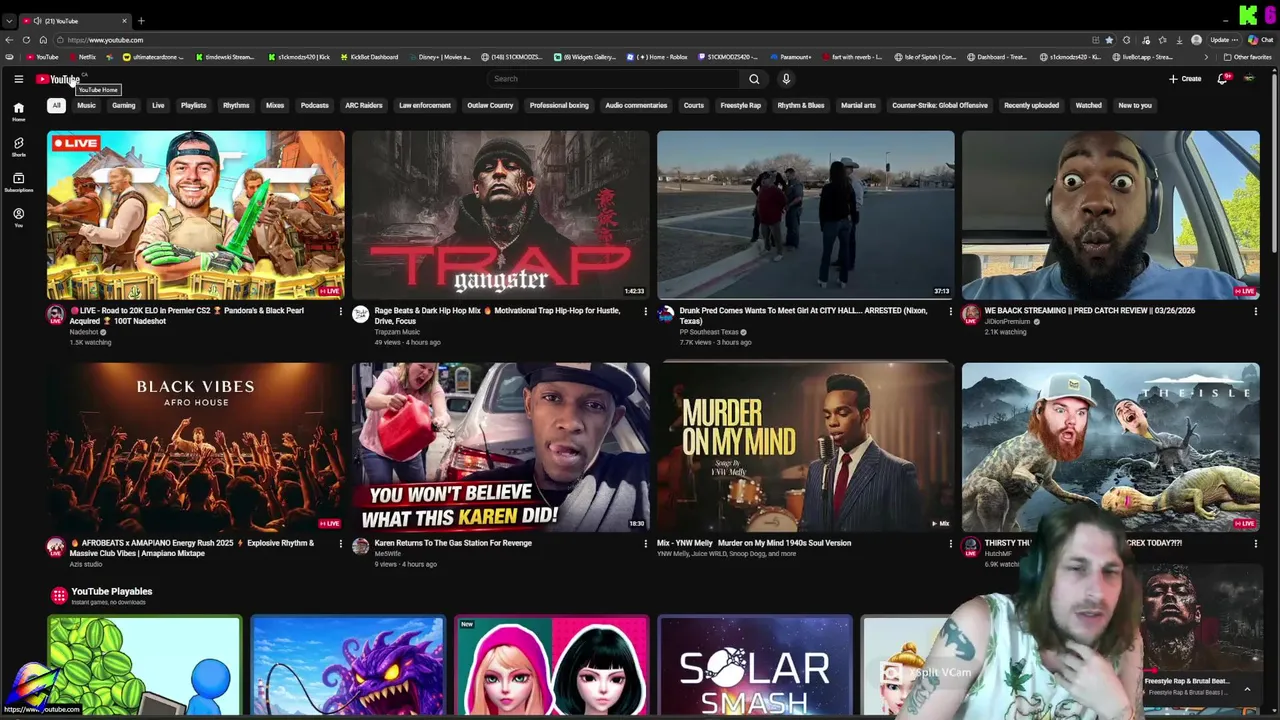Open the browser profile avatar
This screenshot has width=1280, height=720.
pyautogui.click(x=1197, y=40)
